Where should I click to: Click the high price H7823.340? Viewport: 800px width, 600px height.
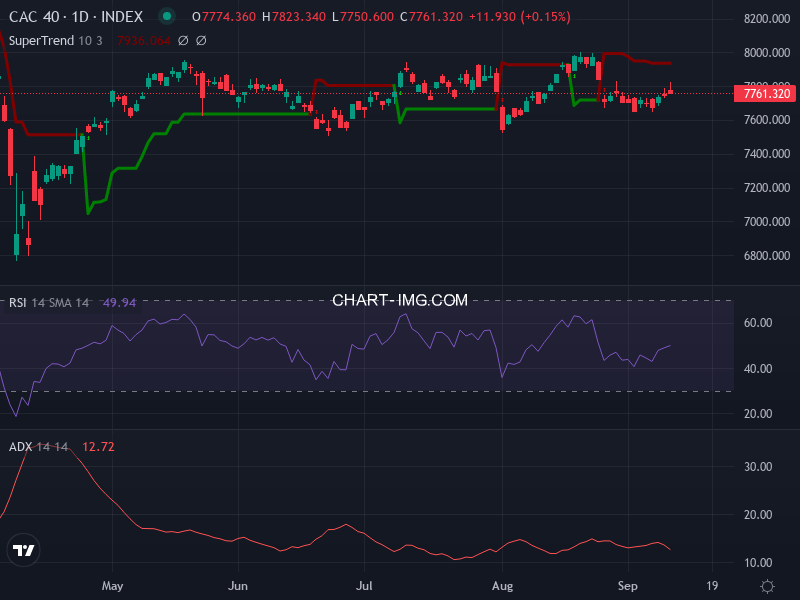point(294,17)
